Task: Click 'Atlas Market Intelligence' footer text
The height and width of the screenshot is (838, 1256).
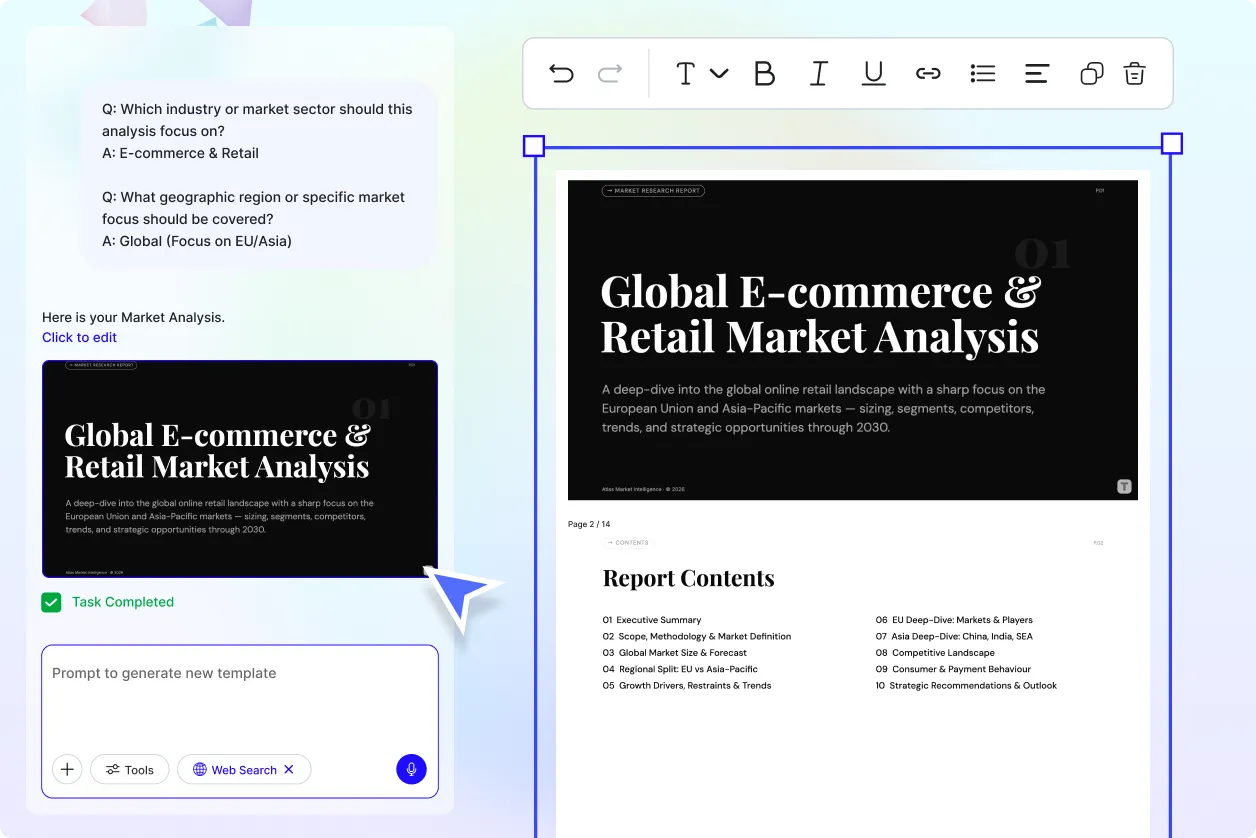Action: click(643, 489)
